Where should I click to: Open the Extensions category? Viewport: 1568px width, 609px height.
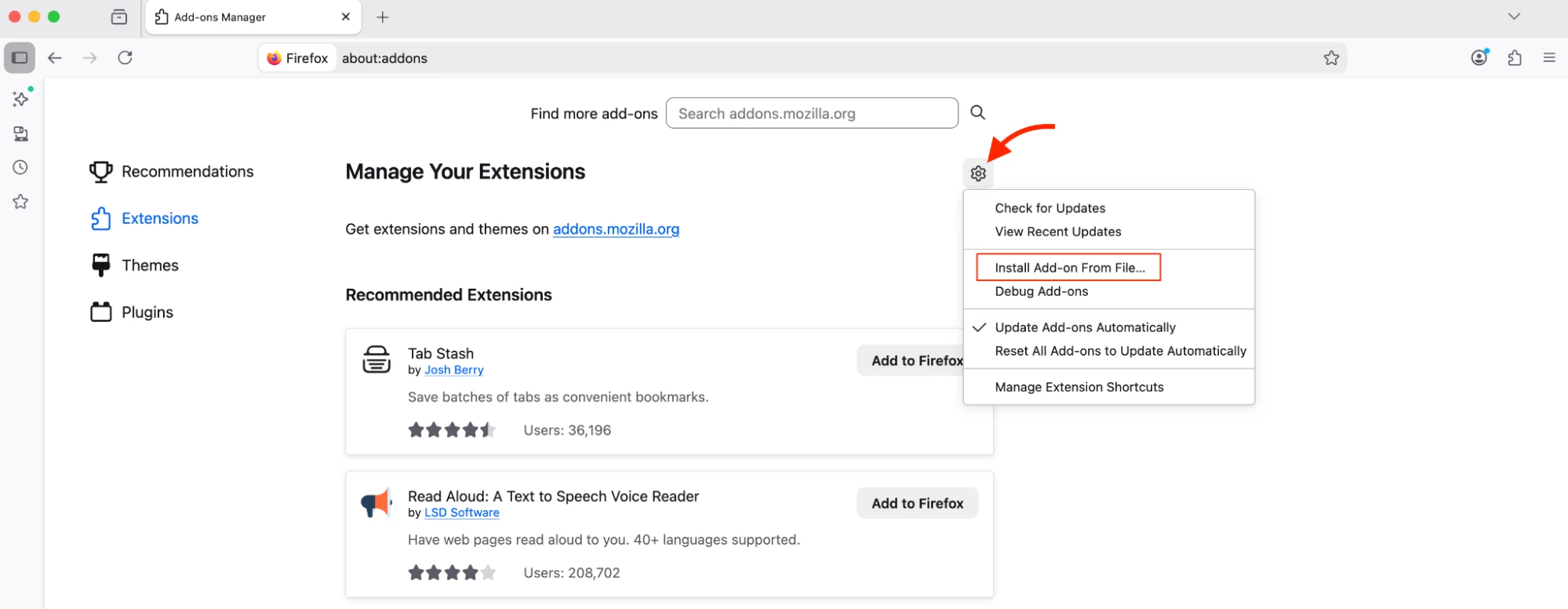146,218
